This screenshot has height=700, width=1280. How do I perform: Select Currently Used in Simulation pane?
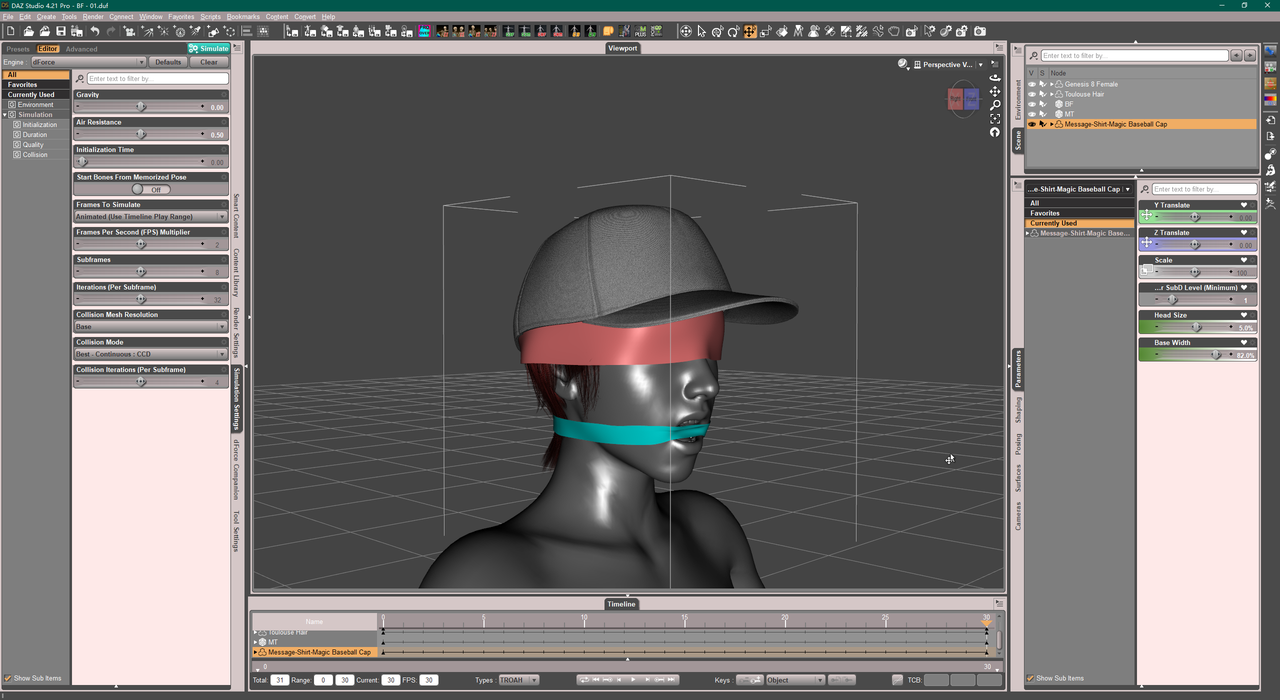[x=35, y=95]
